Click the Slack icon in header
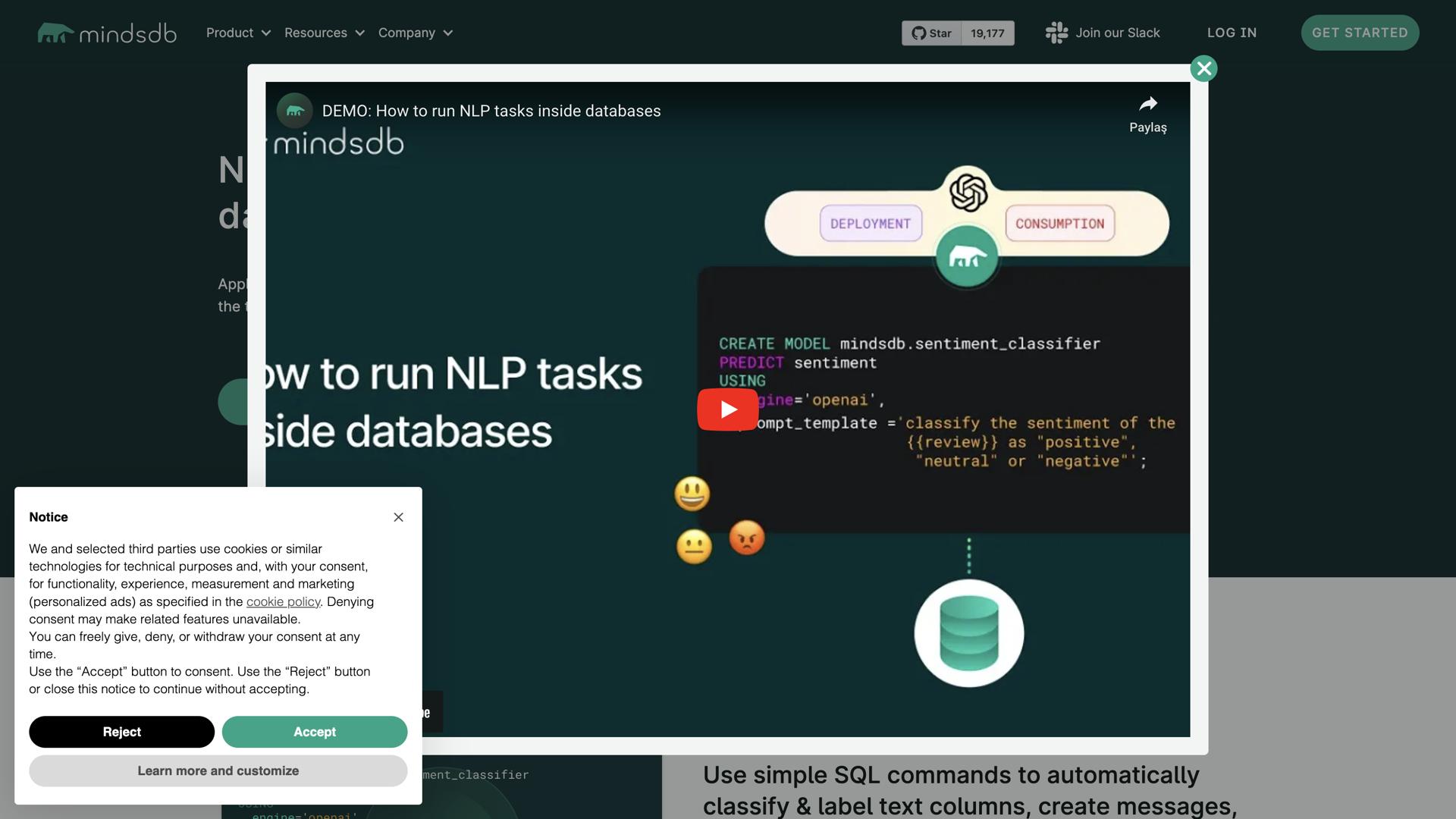The height and width of the screenshot is (819, 1456). (x=1056, y=33)
